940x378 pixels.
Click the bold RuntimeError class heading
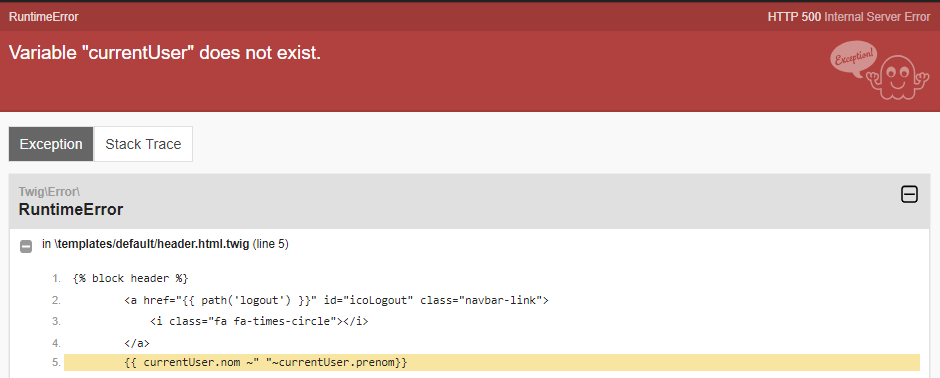click(71, 210)
